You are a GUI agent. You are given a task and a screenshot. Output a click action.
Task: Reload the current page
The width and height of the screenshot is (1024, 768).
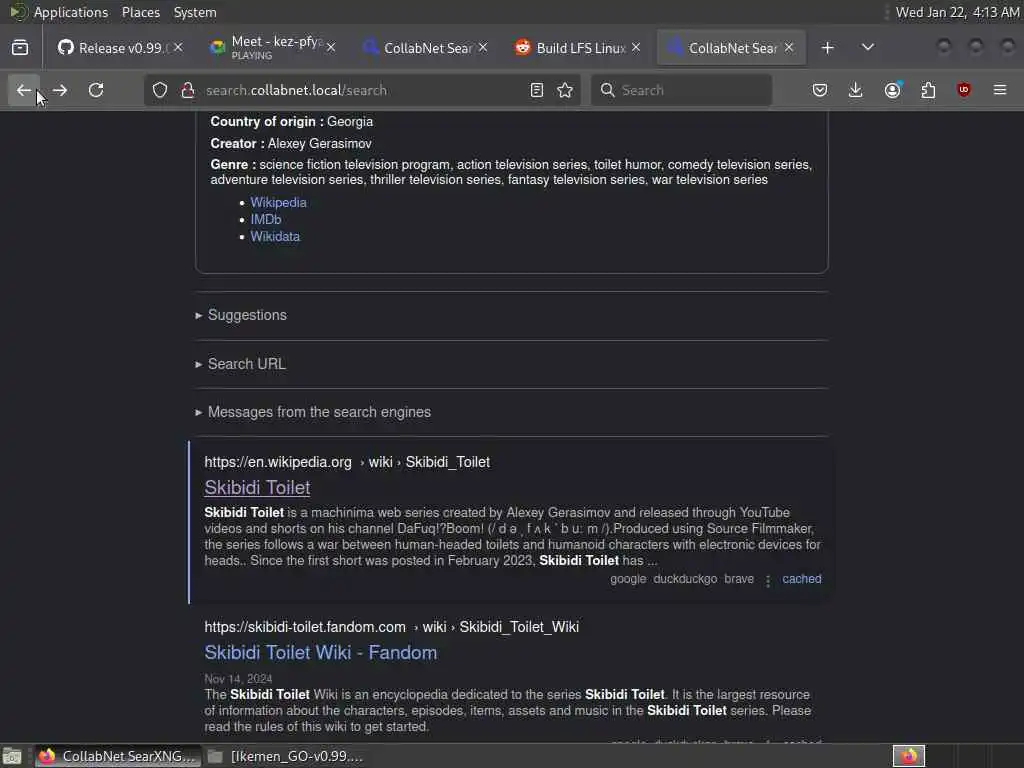click(x=96, y=90)
